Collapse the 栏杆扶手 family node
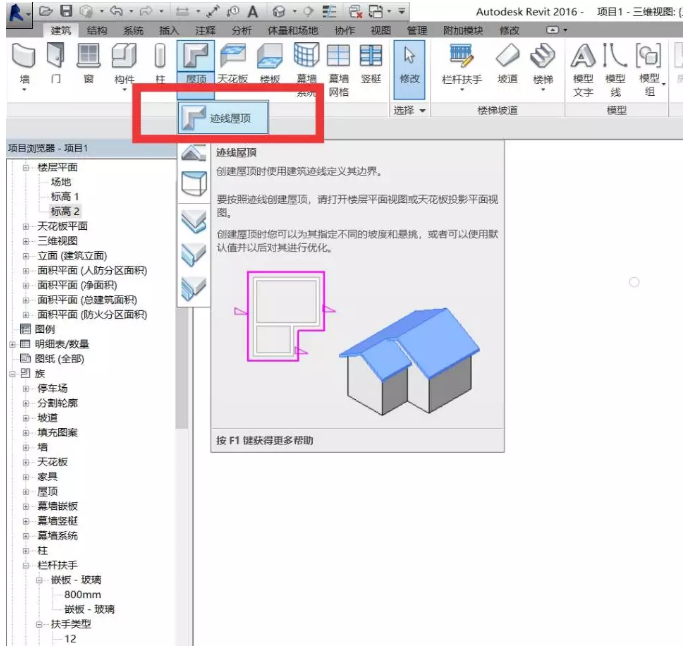The width and height of the screenshot is (695, 650). pos(26,565)
